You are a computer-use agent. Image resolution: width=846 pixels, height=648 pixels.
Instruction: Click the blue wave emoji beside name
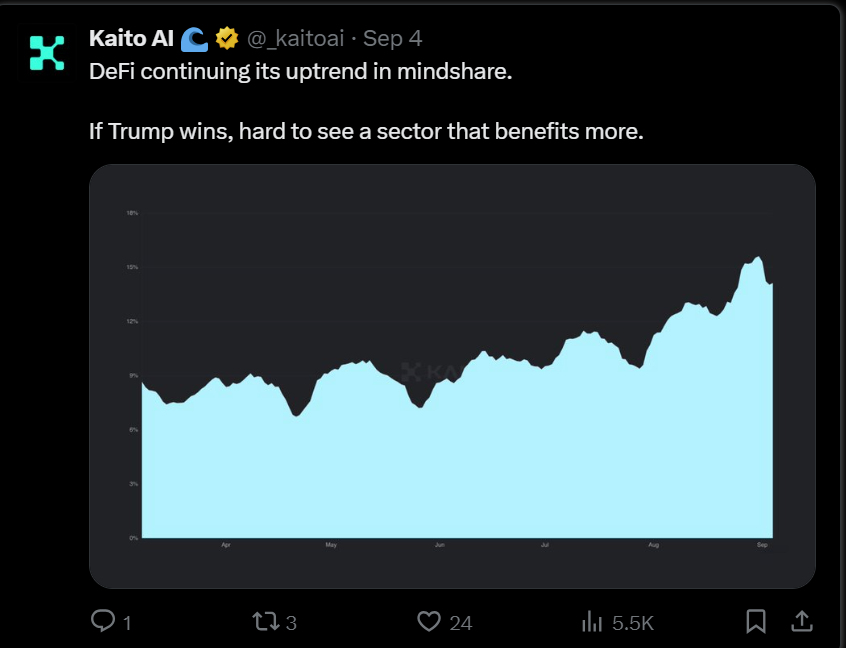coord(195,39)
